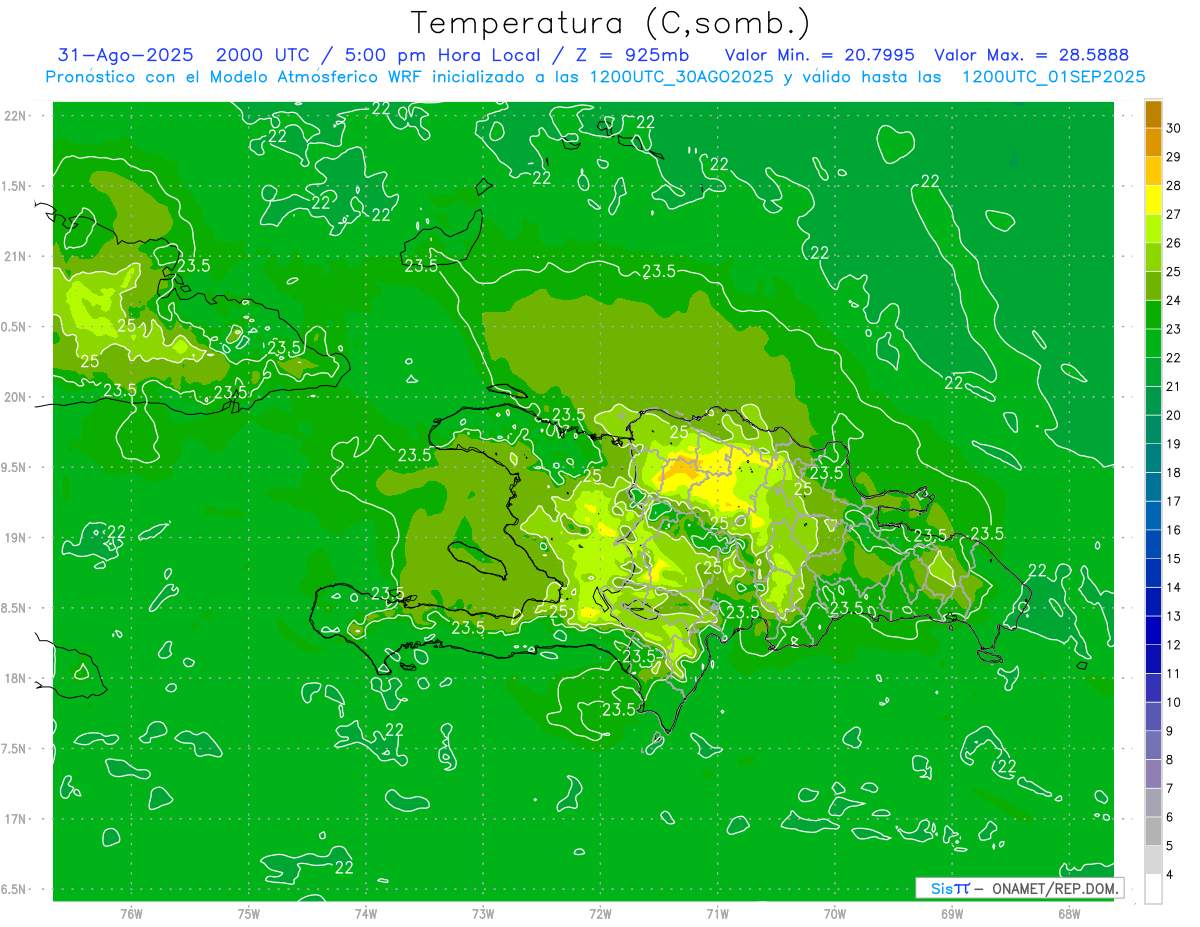Click the "8.5N" latitude label
Image resolution: width=1200 pixels, height=927 pixels.
(x=15, y=608)
